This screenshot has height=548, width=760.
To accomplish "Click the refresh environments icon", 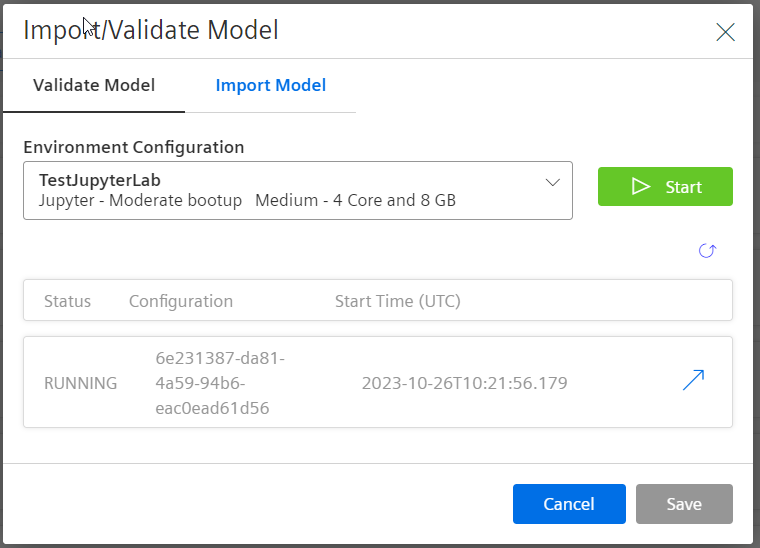I will 707,251.
